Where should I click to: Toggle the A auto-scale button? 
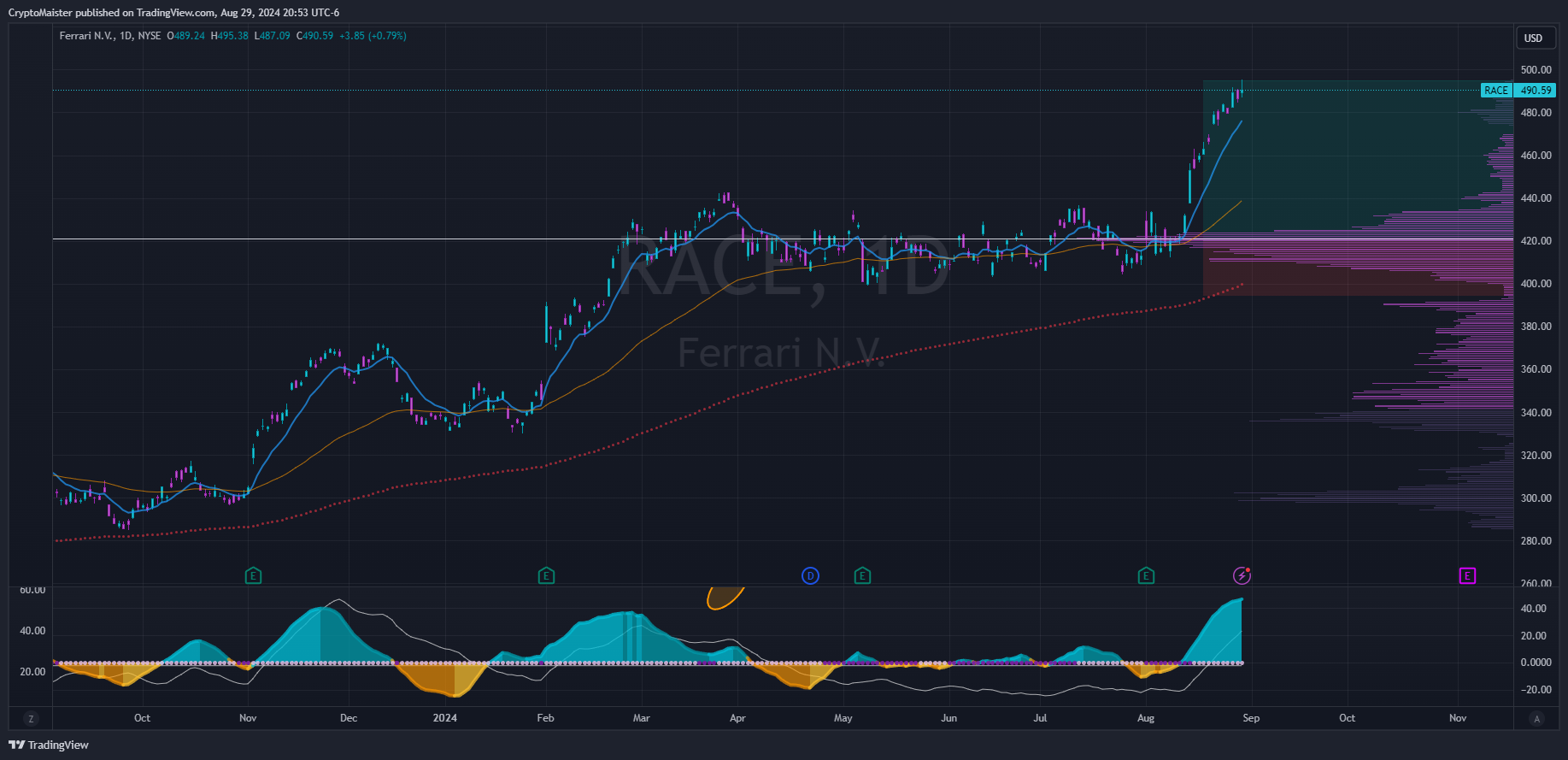pyautogui.click(x=1537, y=719)
